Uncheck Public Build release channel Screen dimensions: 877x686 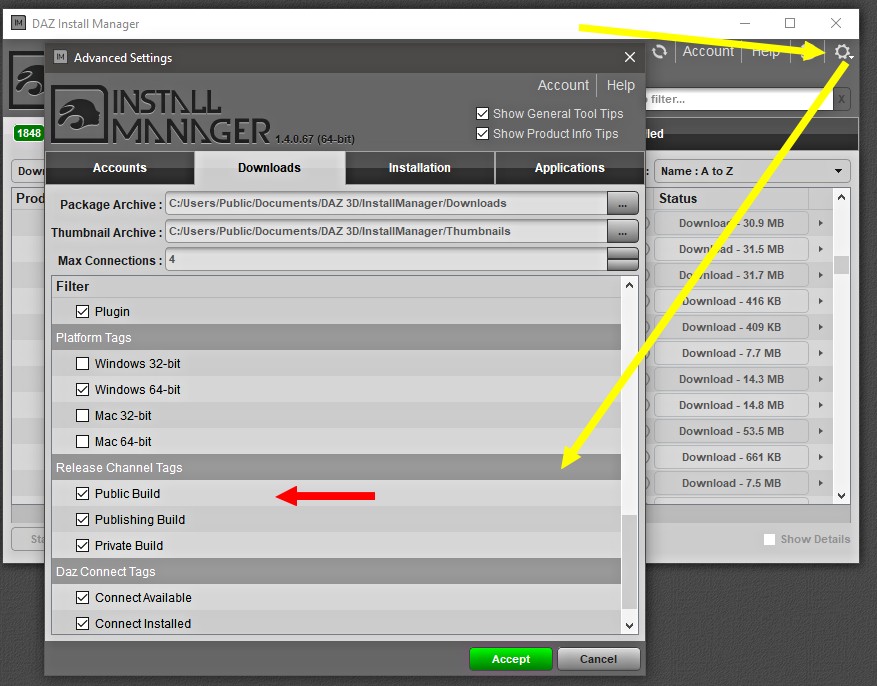[82, 494]
